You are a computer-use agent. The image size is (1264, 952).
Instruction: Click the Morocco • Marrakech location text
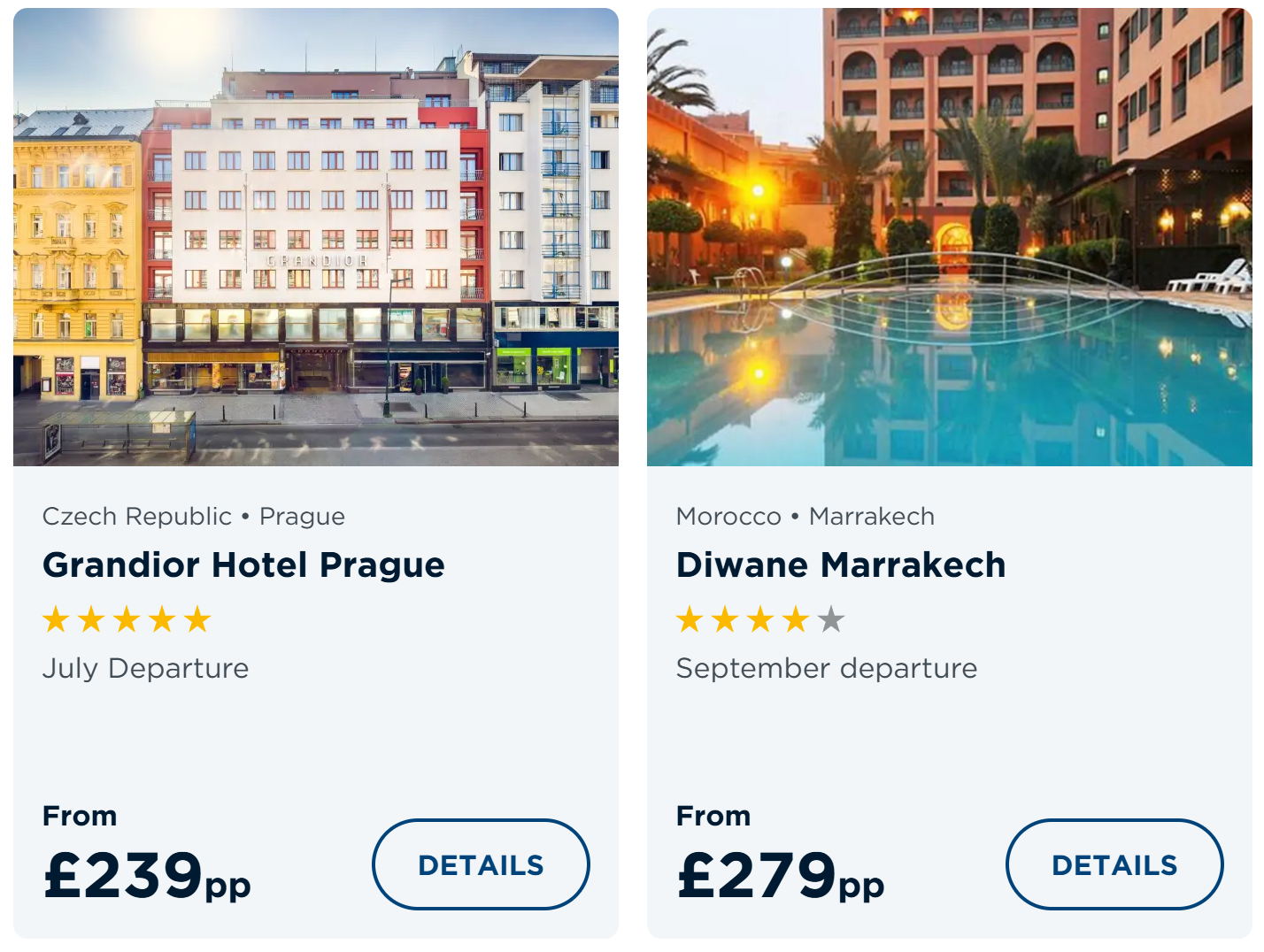click(x=805, y=517)
